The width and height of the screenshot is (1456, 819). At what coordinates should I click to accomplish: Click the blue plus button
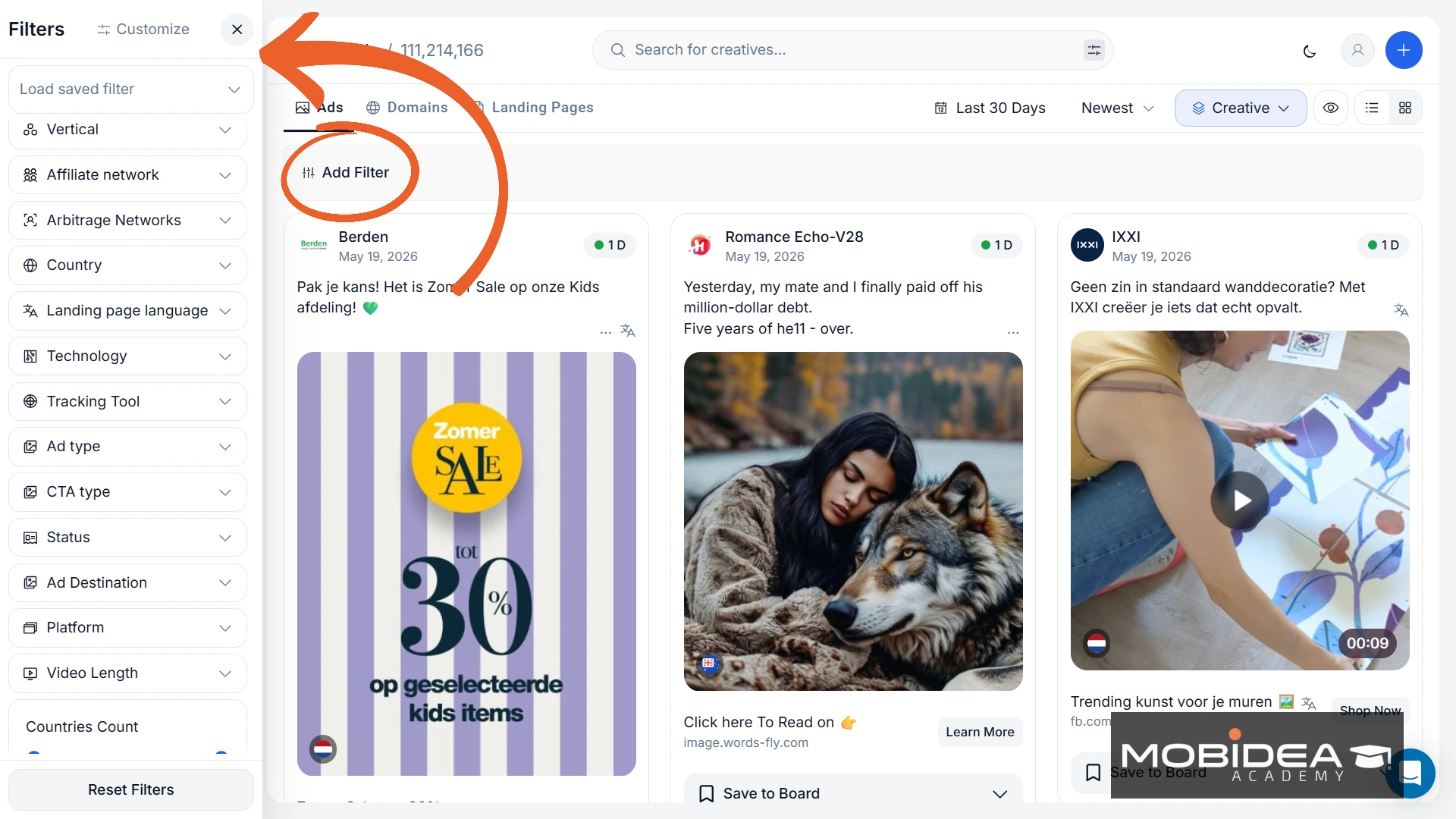(1404, 50)
